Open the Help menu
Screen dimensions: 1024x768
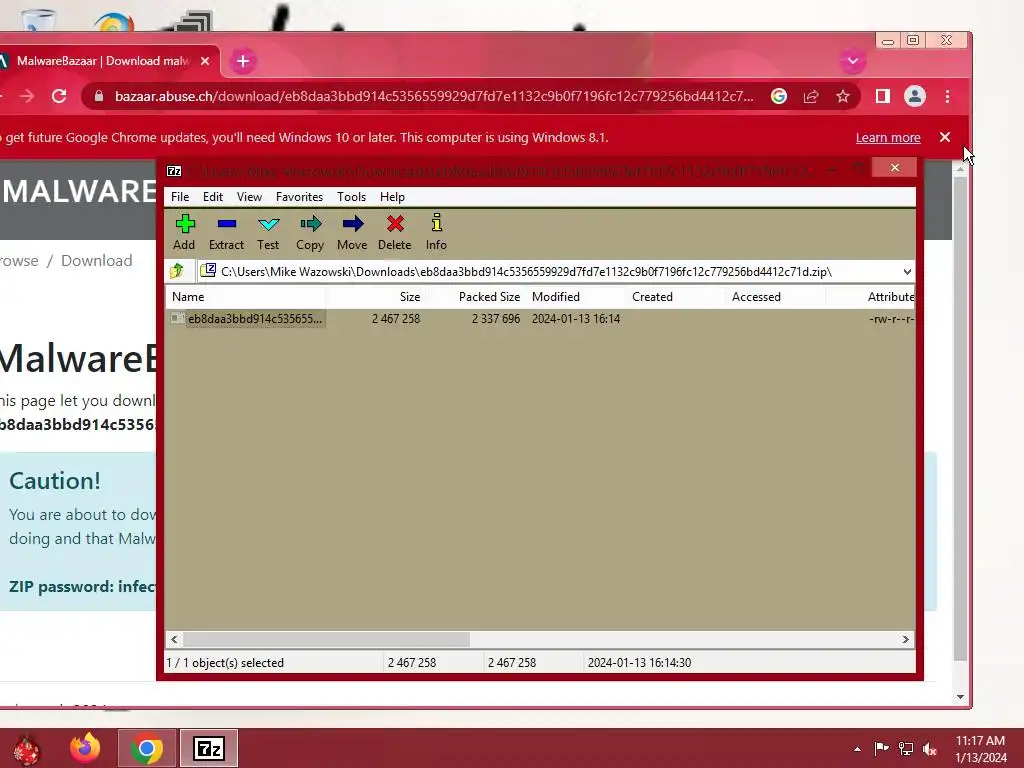click(x=392, y=197)
